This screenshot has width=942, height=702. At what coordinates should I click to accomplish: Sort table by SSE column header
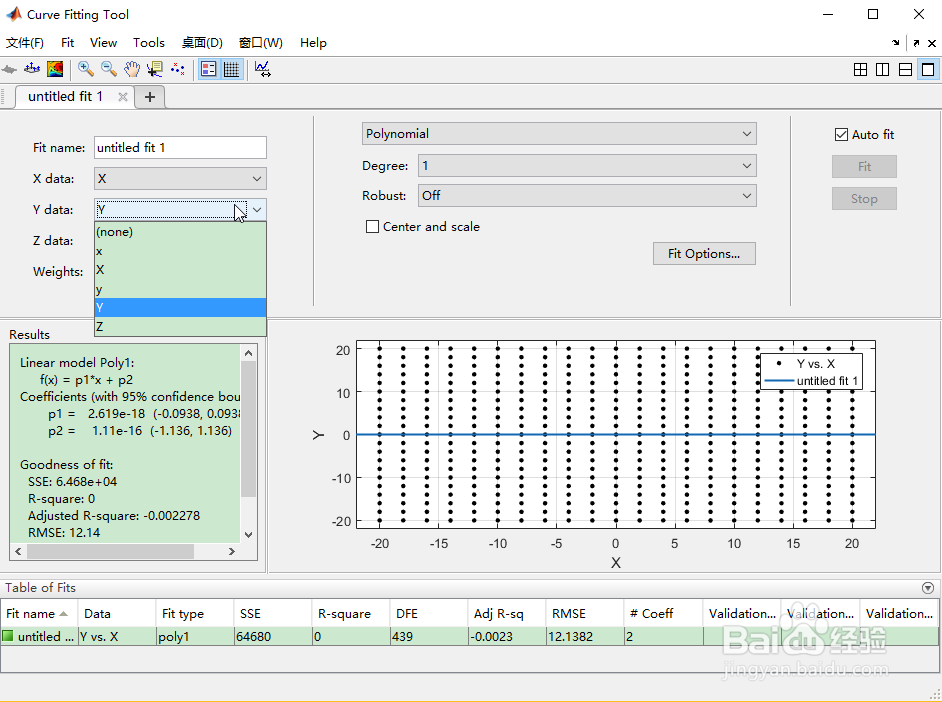click(273, 613)
